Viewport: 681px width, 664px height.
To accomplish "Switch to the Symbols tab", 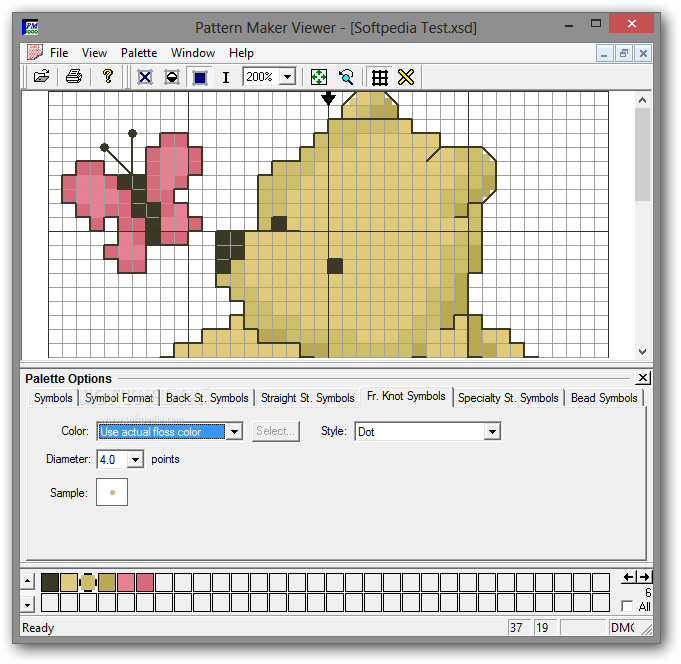I will (53, 398).
